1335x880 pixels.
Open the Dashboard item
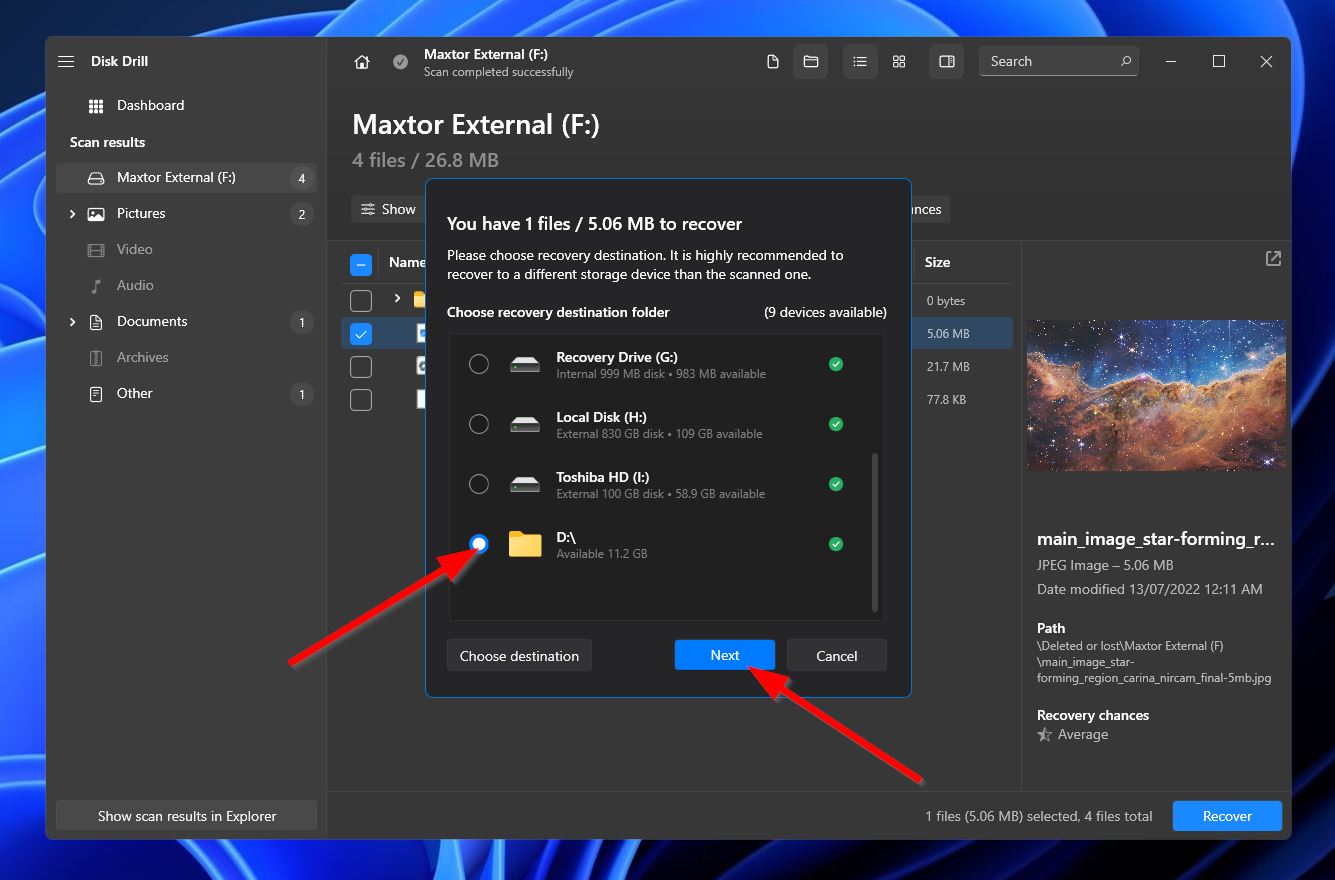[x=186, y=106]
